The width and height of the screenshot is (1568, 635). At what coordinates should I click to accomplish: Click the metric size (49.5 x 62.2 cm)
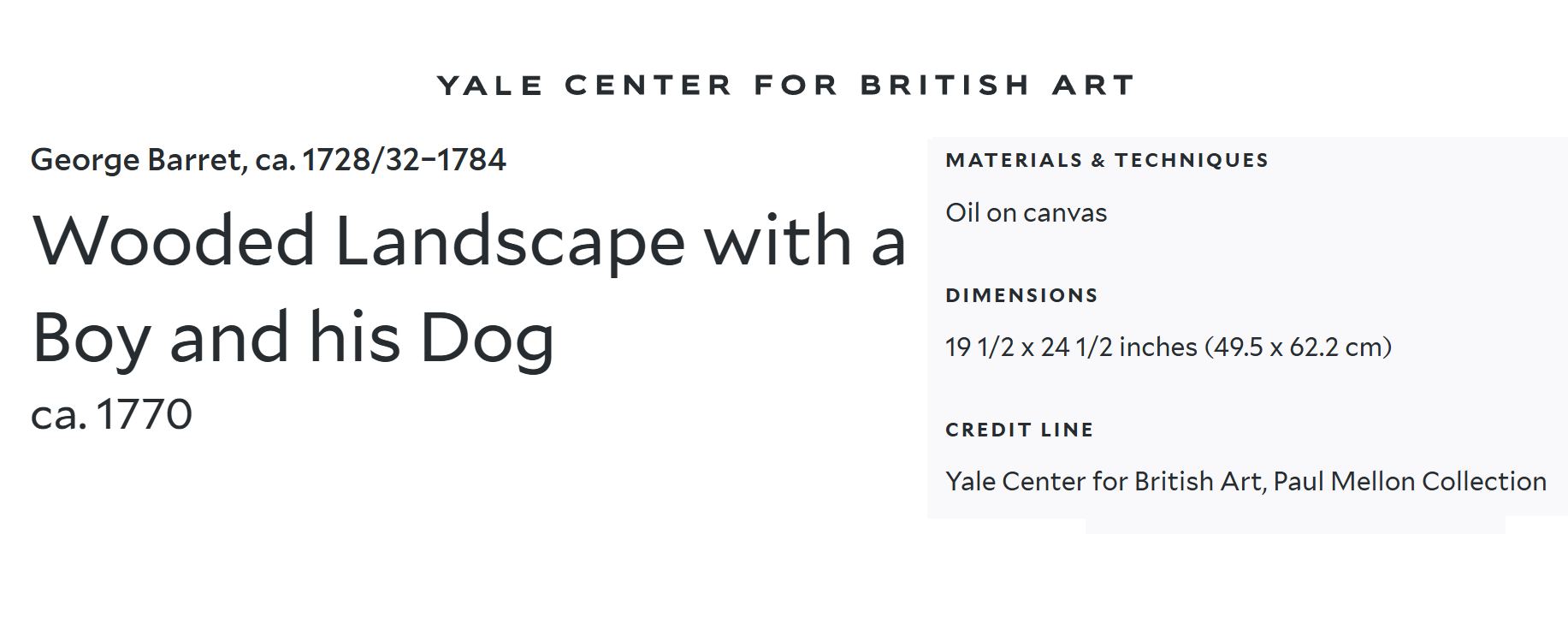coord(1298,347)
